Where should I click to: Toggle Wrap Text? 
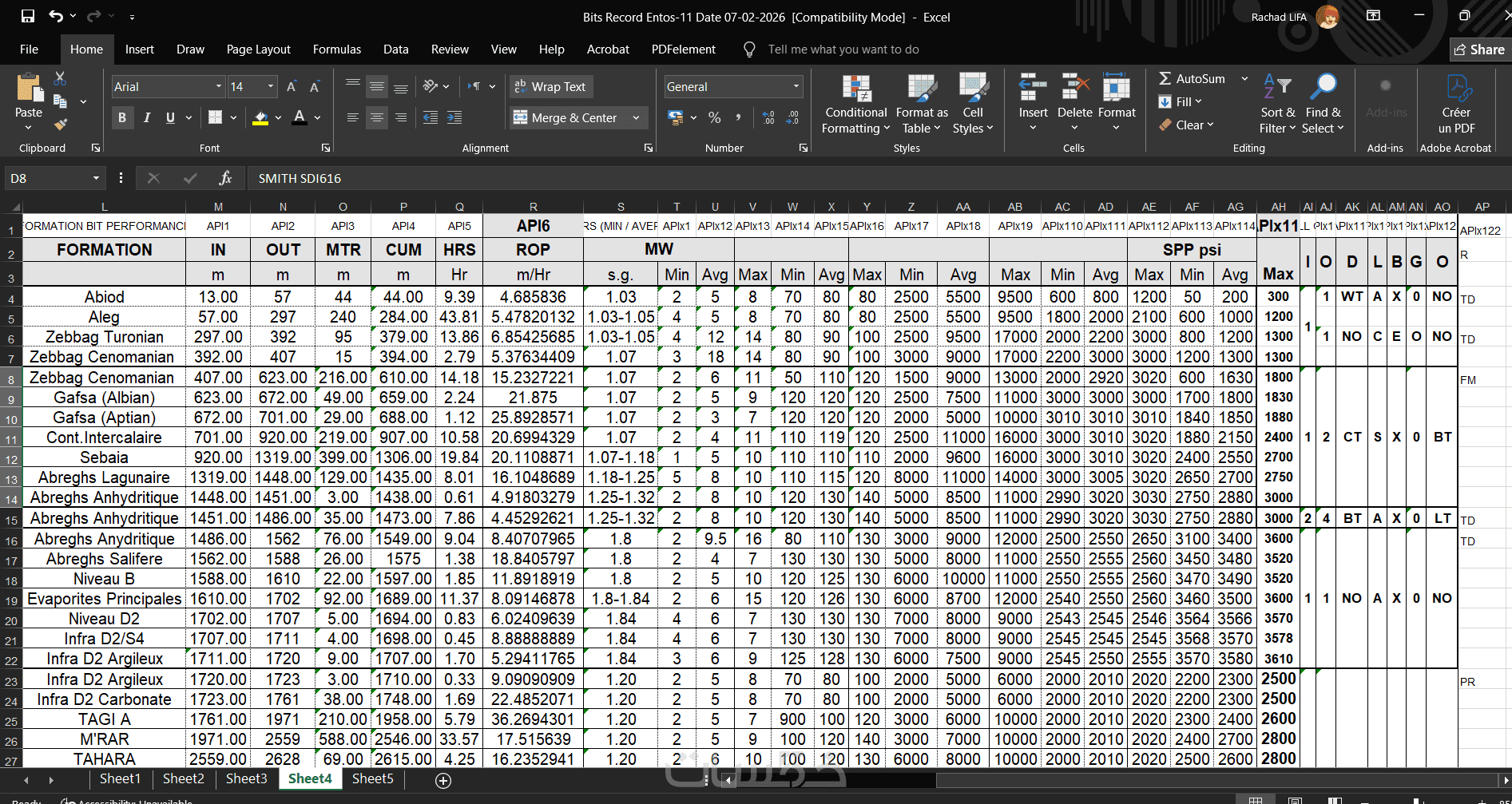[x=551, y=86]
